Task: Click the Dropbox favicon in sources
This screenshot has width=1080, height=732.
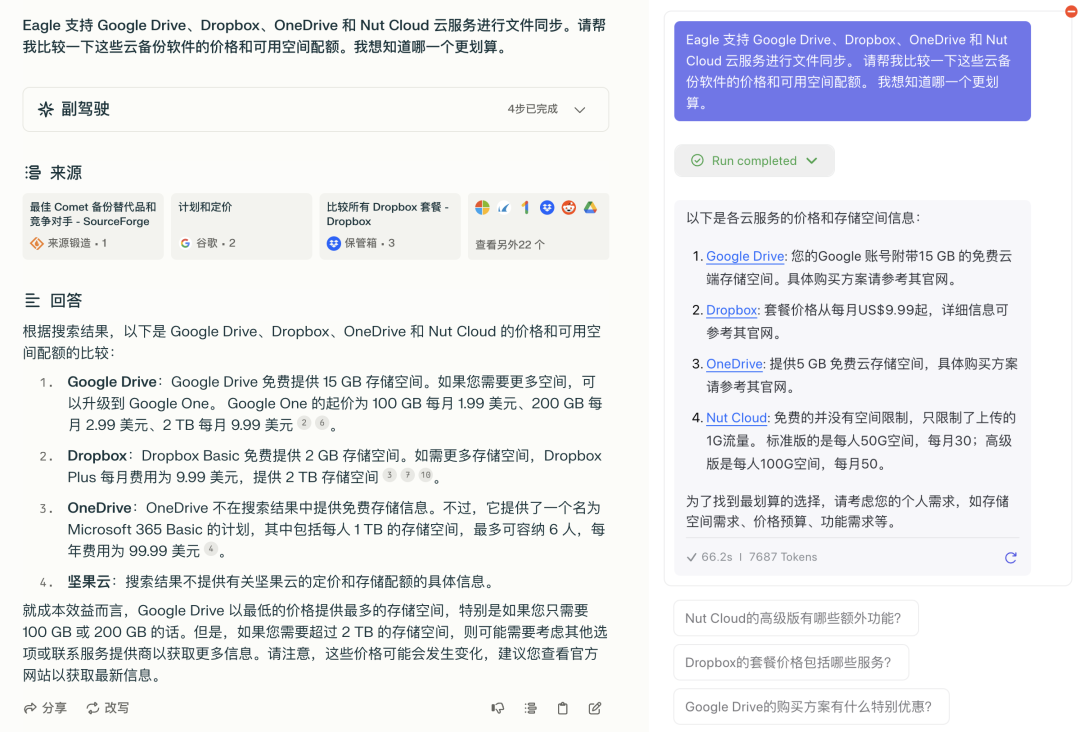Action: [x=547, y=207]
